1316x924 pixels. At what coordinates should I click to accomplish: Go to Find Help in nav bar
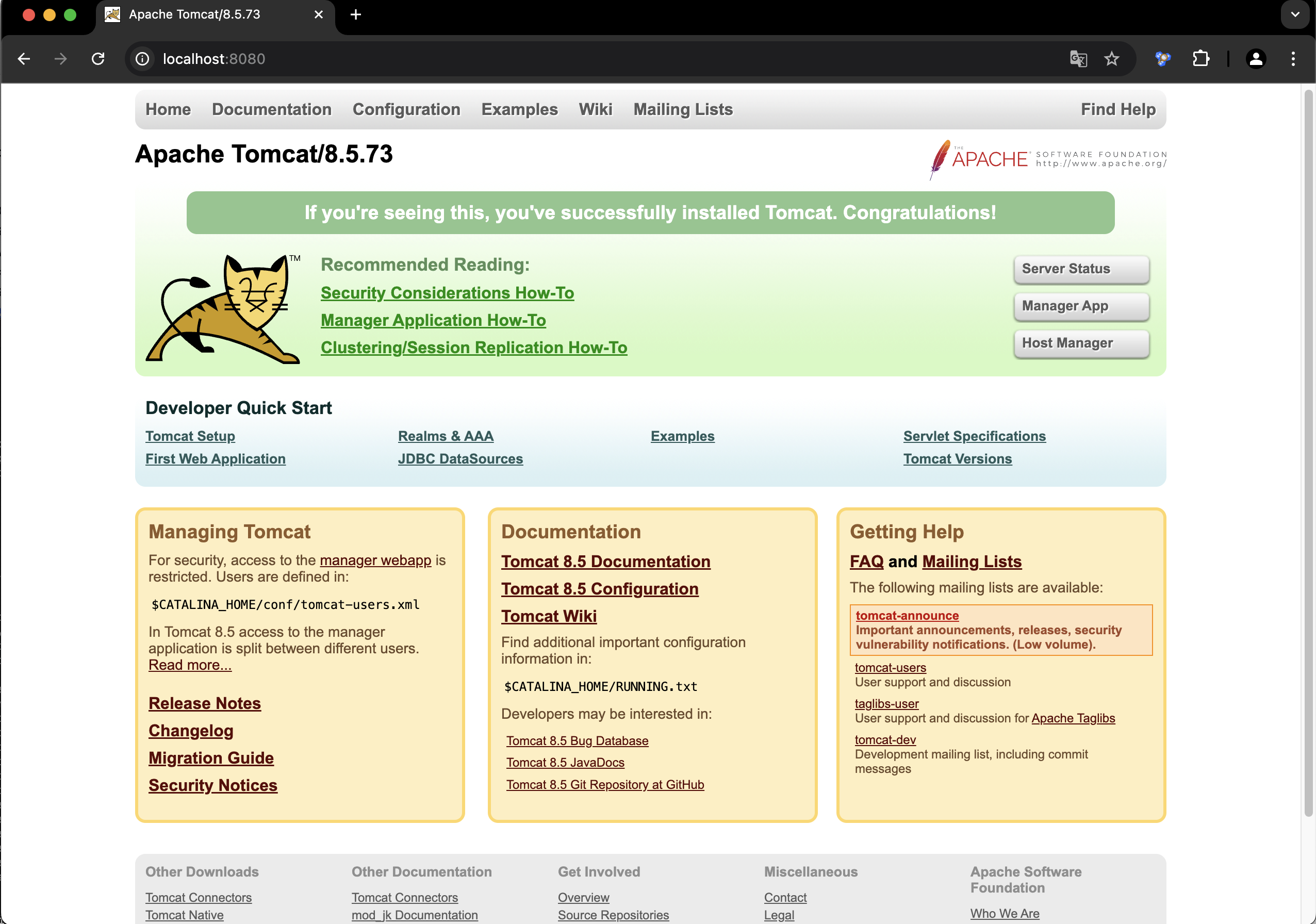click(1117, 109)
